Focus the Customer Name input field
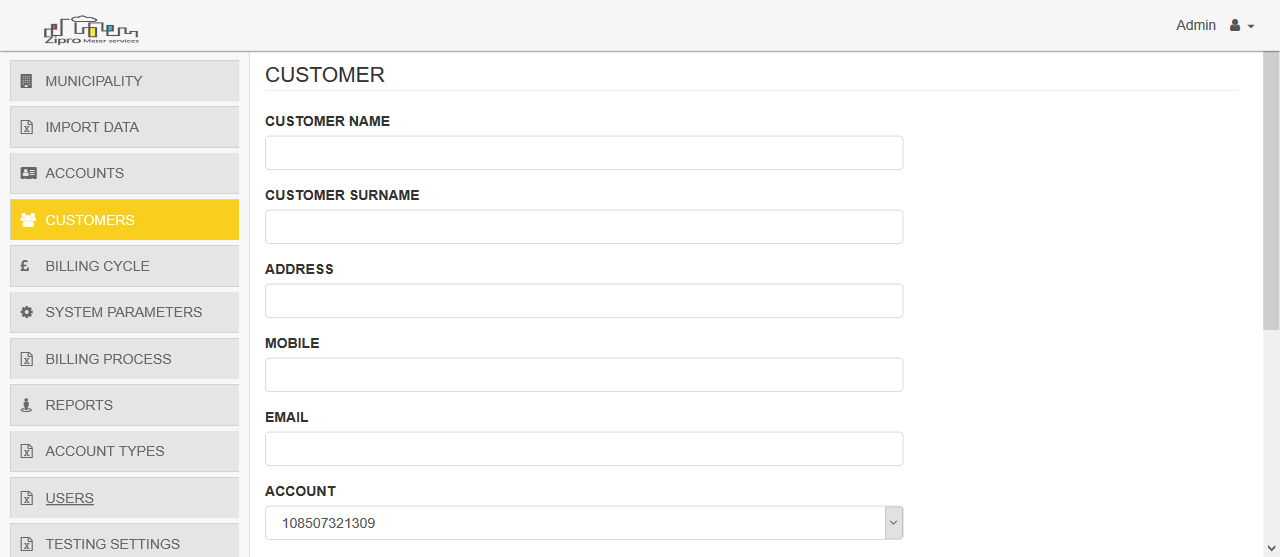Viewport: 1280px width, 557px height. pyautogui.click(x=584, y=153)
